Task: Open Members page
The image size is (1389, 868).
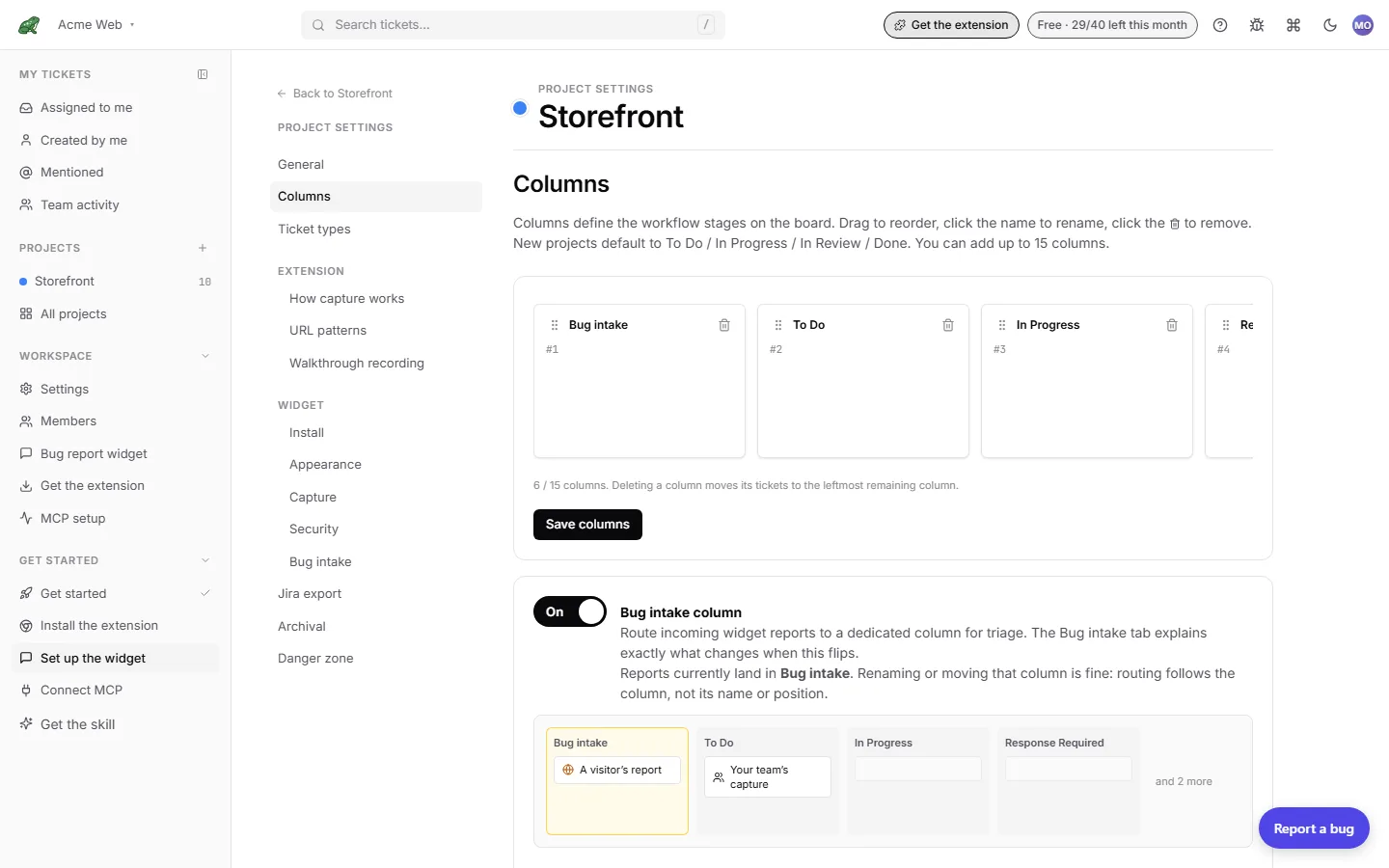Action: (116, 421)
